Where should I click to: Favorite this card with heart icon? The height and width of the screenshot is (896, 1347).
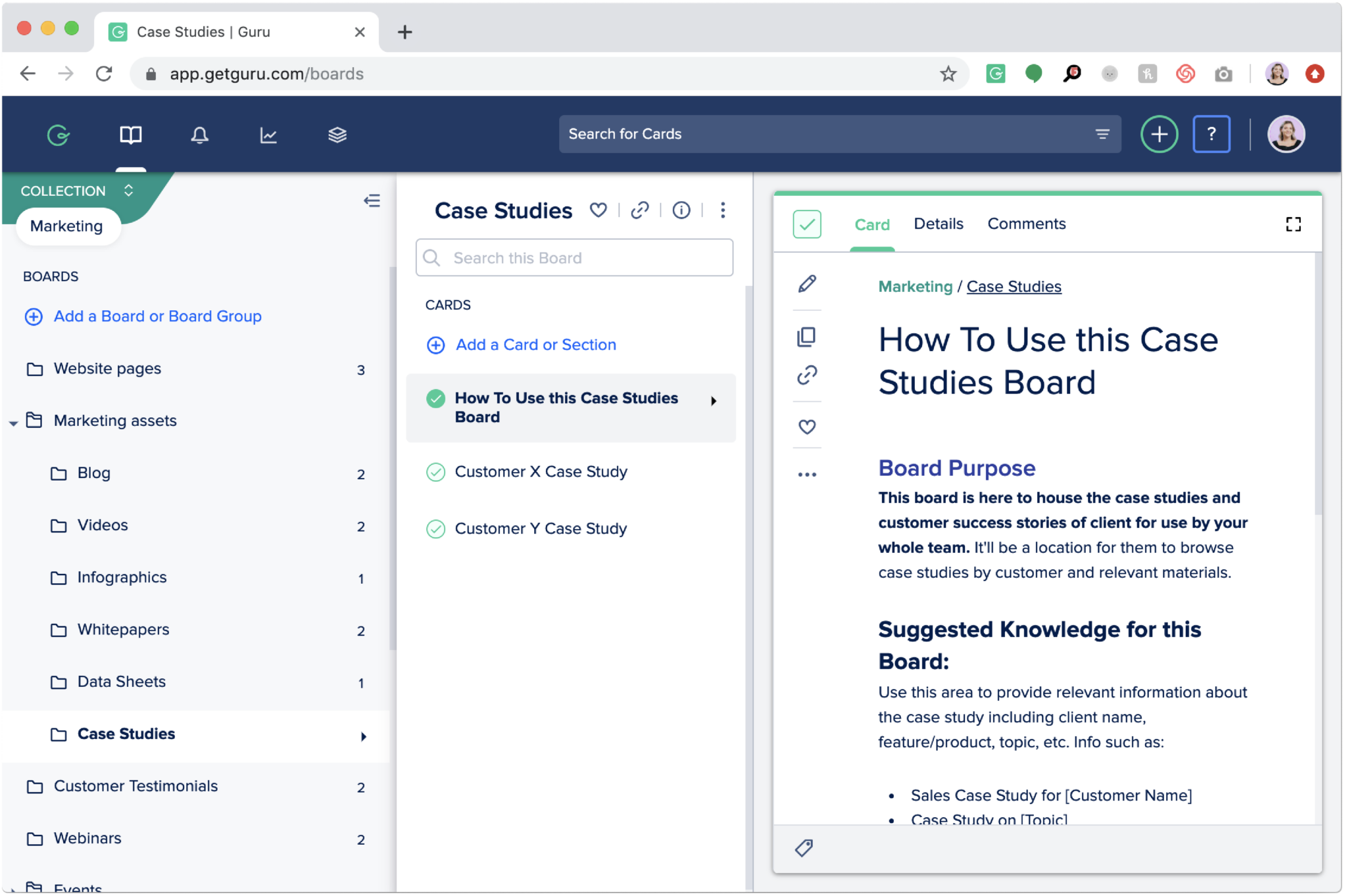click(807, 427)
